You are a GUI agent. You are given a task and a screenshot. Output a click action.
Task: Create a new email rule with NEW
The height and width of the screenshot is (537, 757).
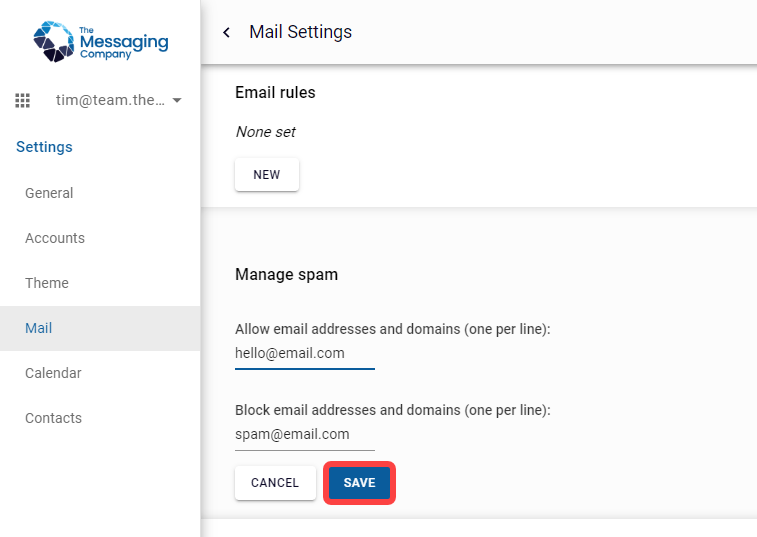coord(267,174)
